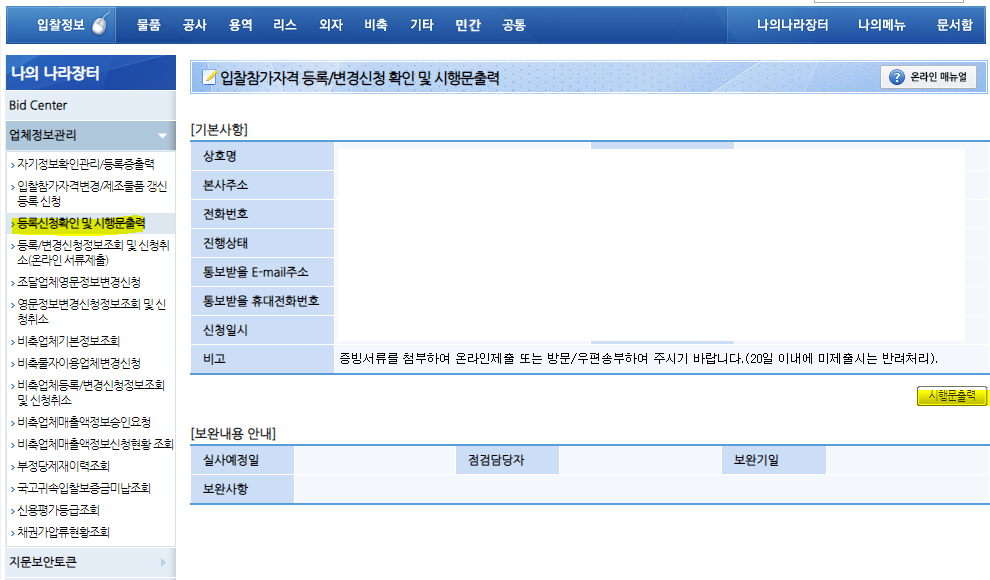Collapse the 업체정보관리 section arrow
Screen dimensions: 990x580
pyautogui.click(x=162, y=136)
